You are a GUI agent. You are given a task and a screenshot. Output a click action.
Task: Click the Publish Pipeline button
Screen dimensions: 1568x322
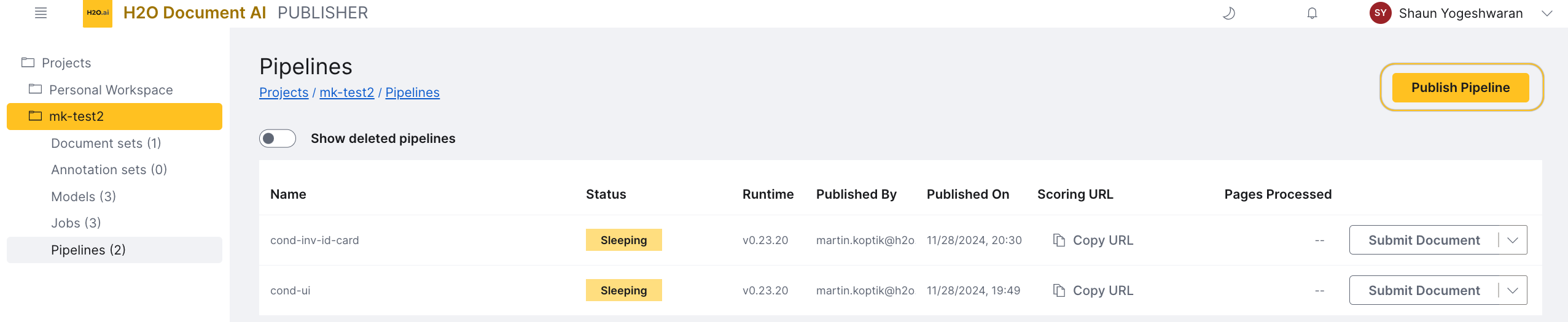pyautogui.click(x=1461, y=88)
